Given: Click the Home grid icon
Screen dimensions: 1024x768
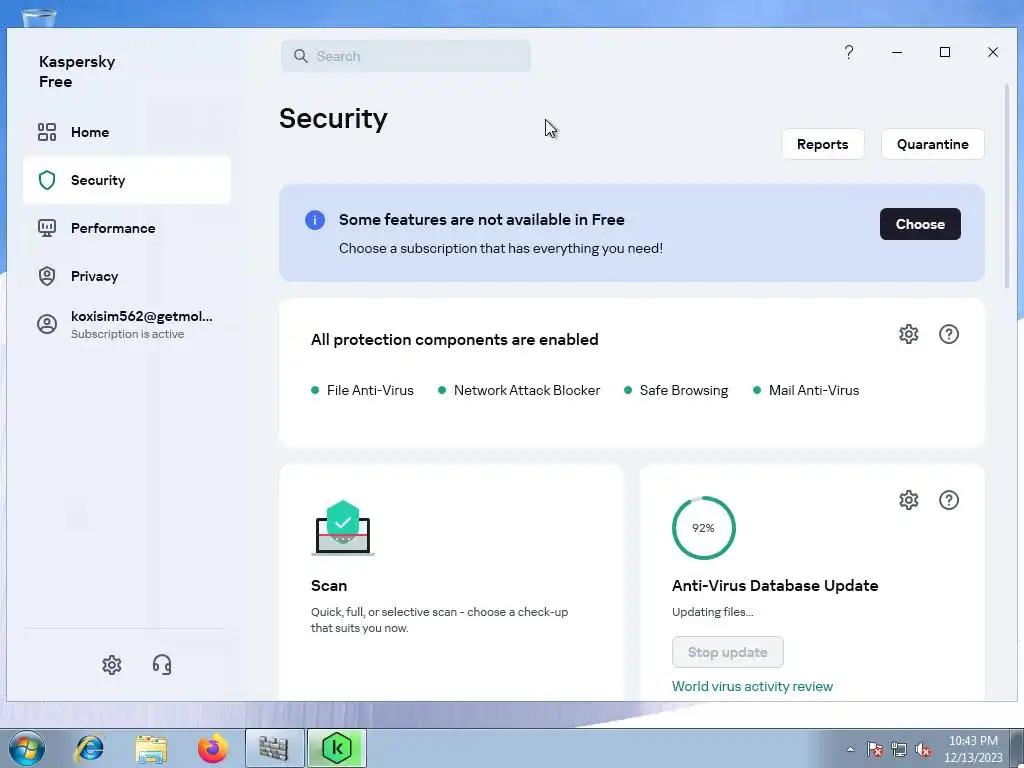Looking at the screenshot, I should [46, 132].
